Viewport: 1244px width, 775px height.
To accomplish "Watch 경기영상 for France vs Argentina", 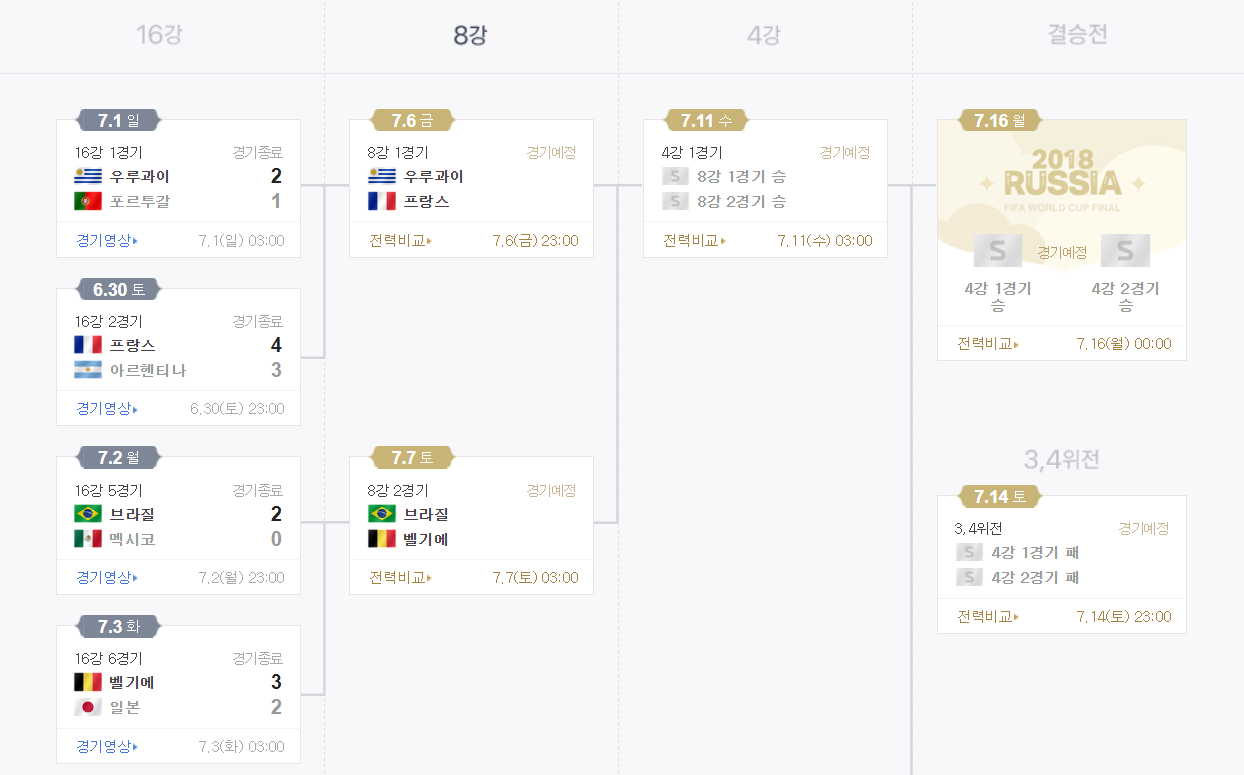I will pyautogui.click(x=106, y=409).
